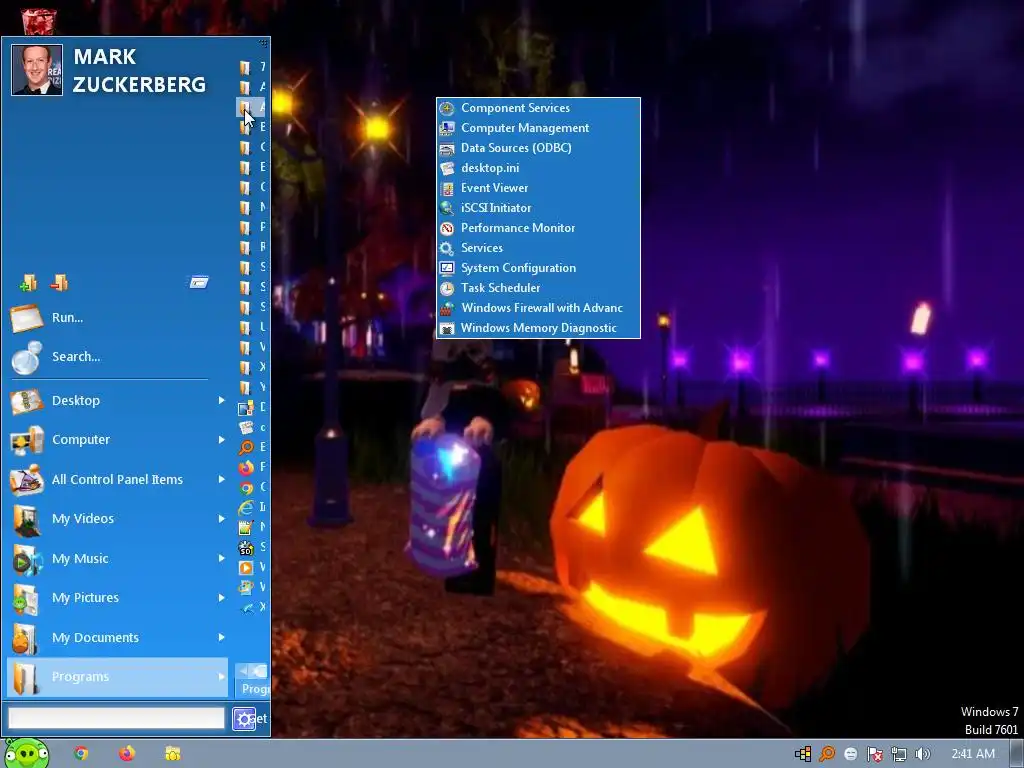Image resolution: width=1024 pixels, height=768 pixels.
Task: Click the Windows Memory Diagnostic chip icon
Action: (x=447, y=328)
